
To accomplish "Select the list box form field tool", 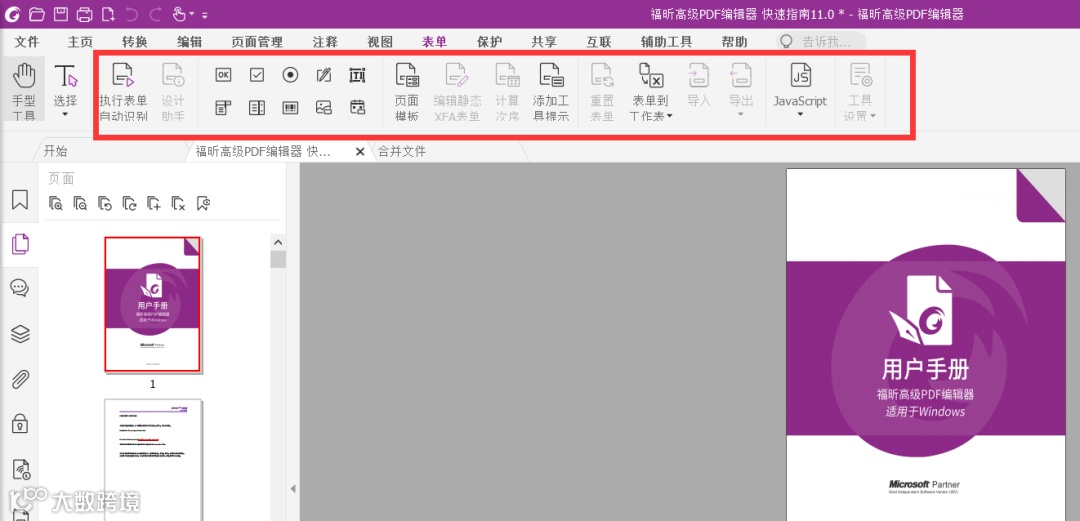I will (x=257, y=107).
